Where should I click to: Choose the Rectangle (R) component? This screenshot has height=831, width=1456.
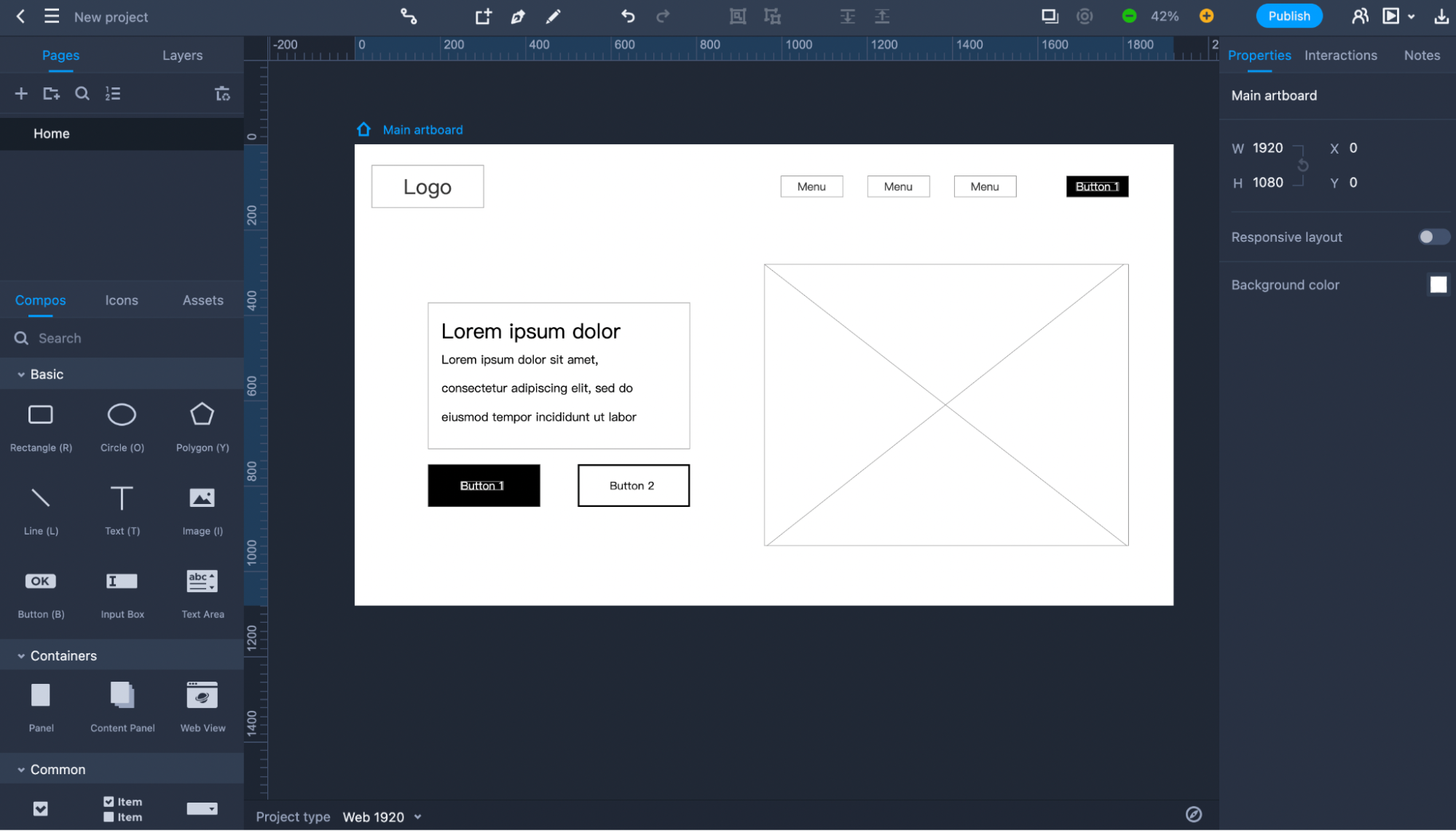pos(41,428)
